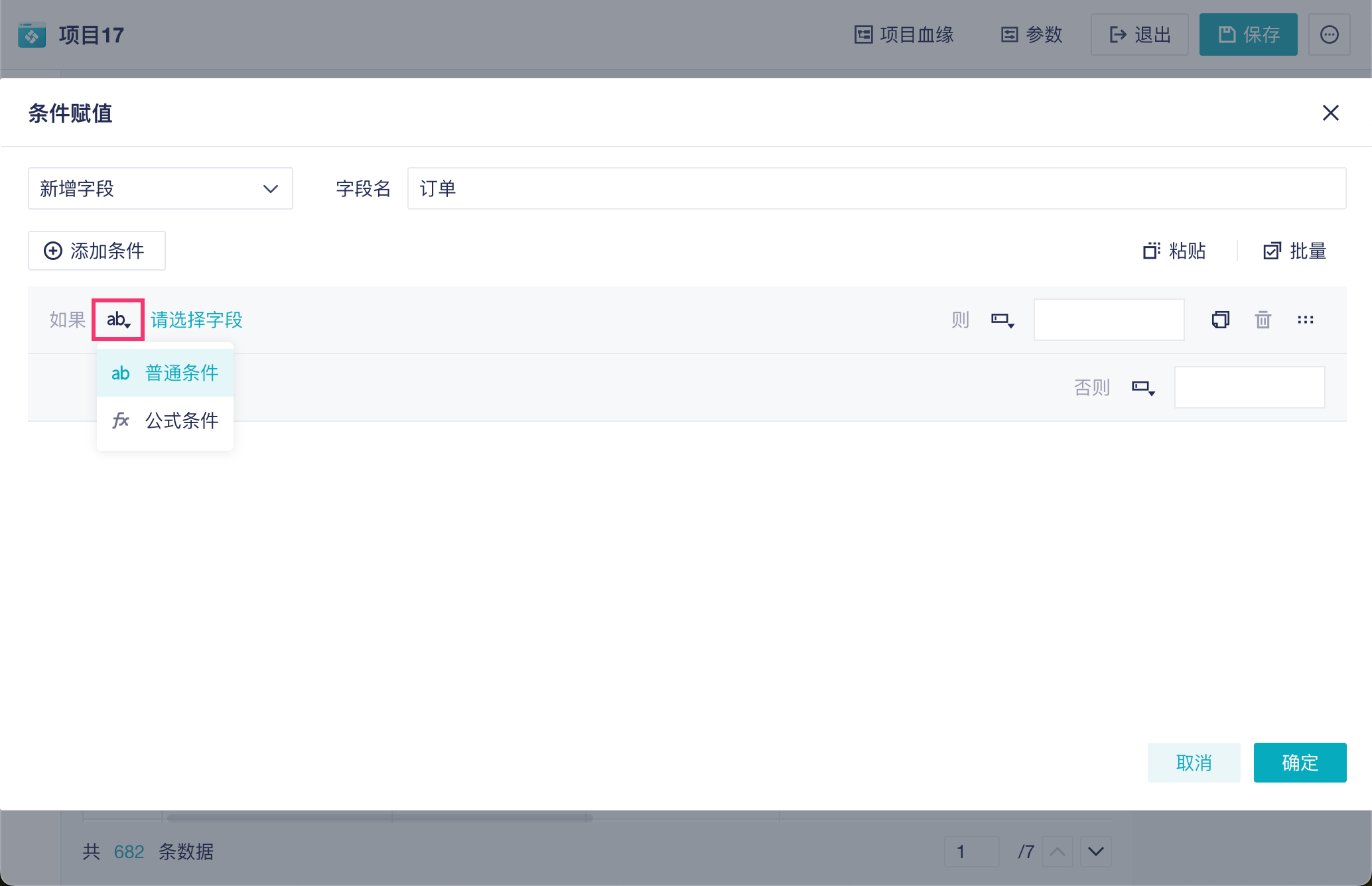Click the 确定 confirm button

pos(1299,763)
